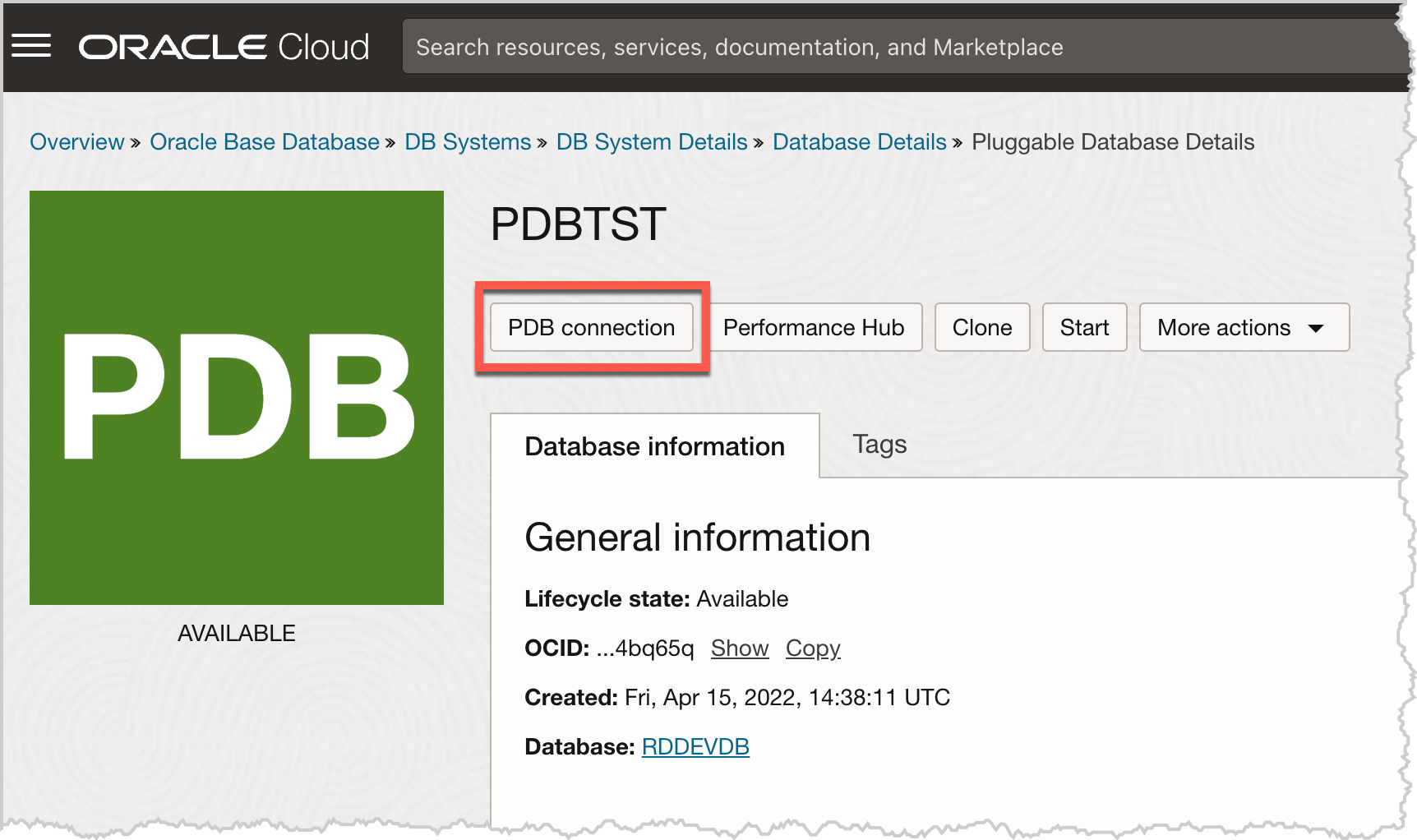Return to Database Details breadcrumb

click(860, 142)
